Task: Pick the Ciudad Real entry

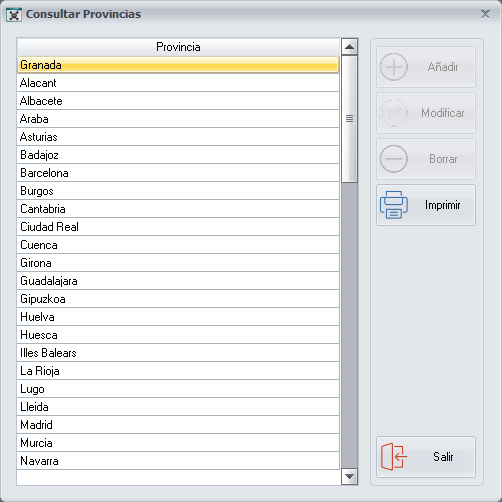Action: pos(178,227)
